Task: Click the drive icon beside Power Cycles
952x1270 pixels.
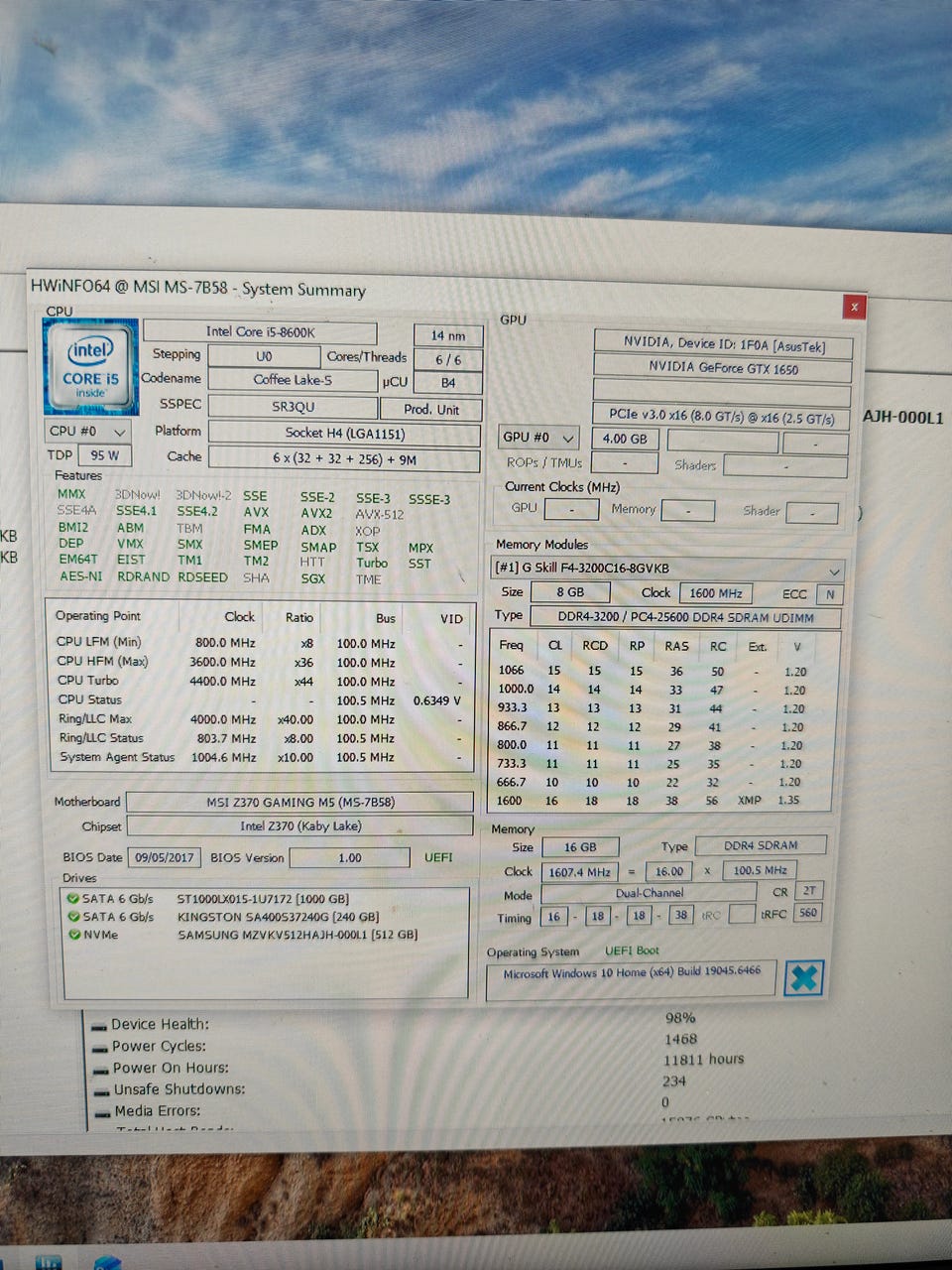Action: [x=99, y=1048]
